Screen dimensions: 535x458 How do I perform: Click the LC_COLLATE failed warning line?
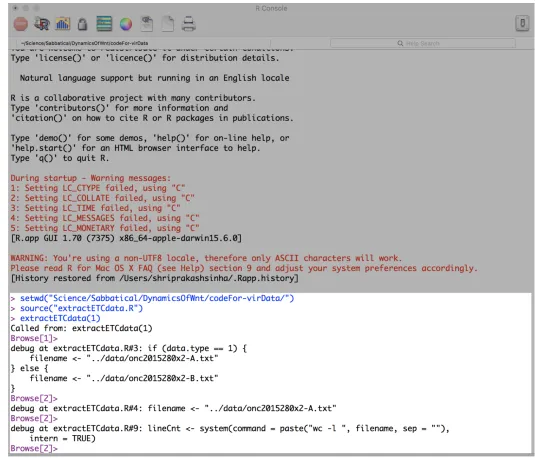click(x=102, y=198)
